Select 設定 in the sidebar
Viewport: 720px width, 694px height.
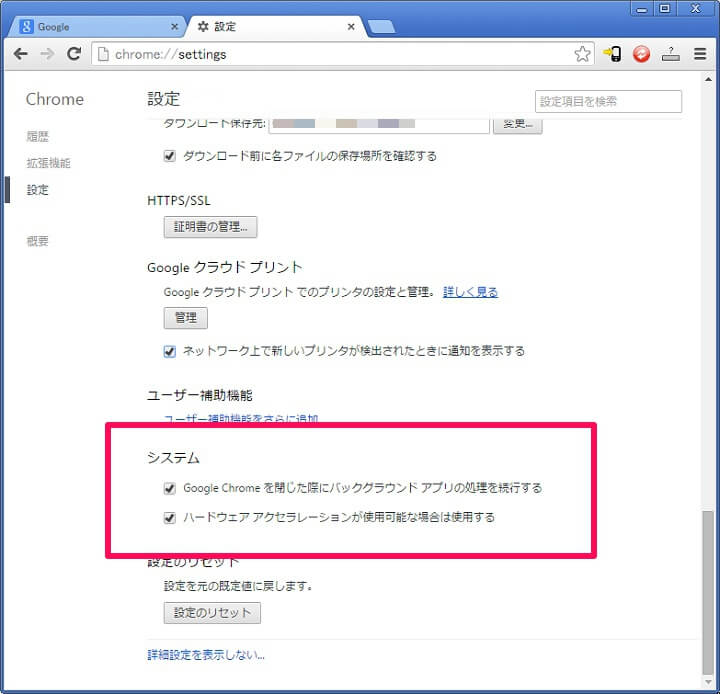(38, 189)
